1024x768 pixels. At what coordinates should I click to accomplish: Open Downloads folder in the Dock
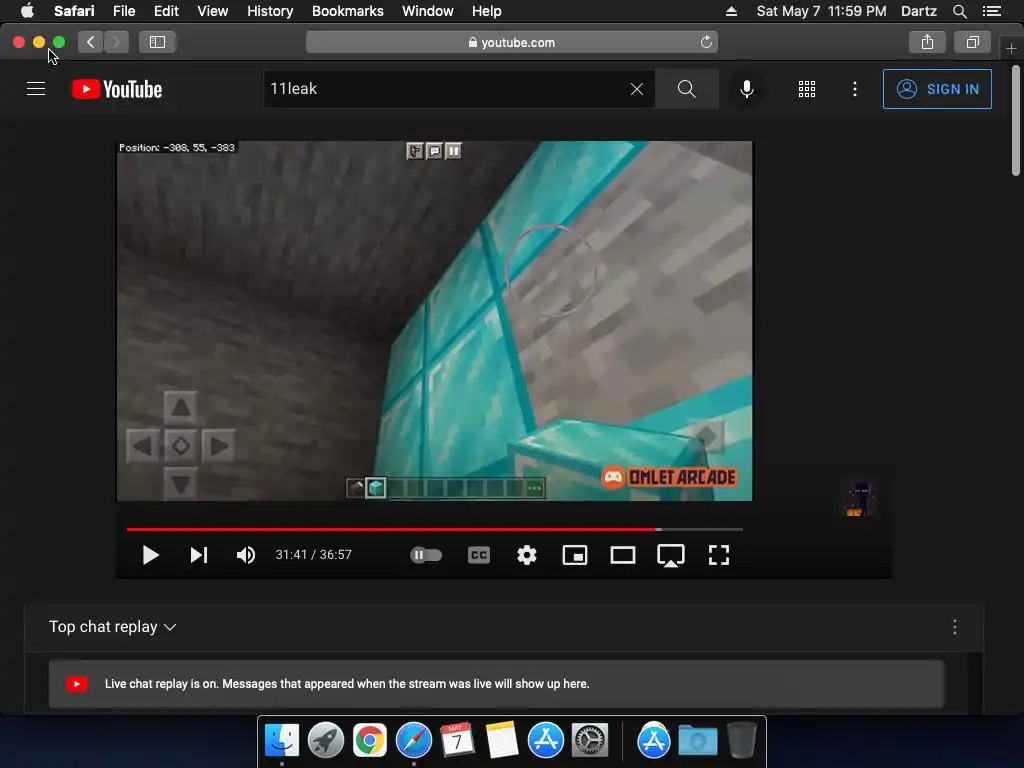coord(697,740)
